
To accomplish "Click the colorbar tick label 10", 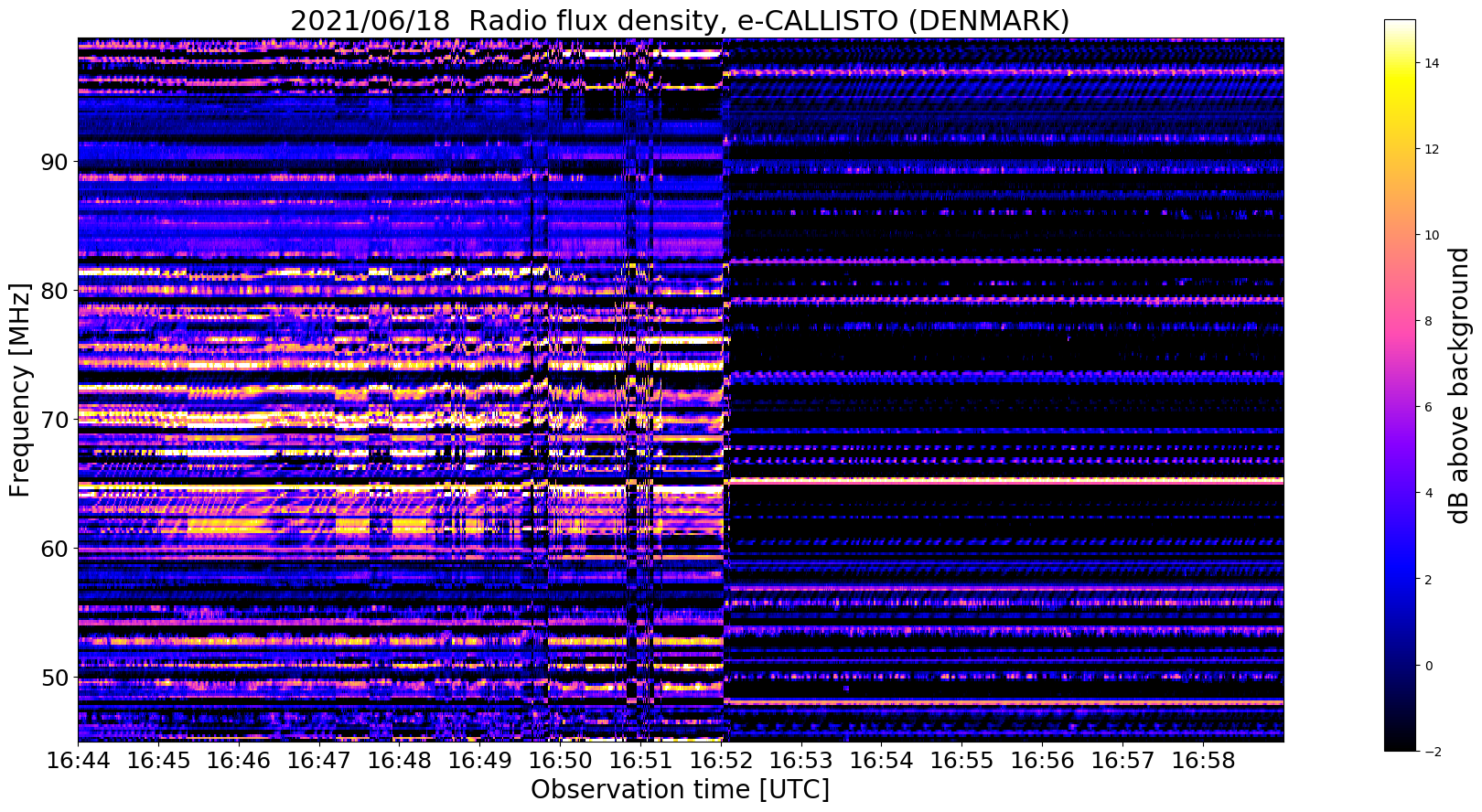I will [x=1431, y=235].
